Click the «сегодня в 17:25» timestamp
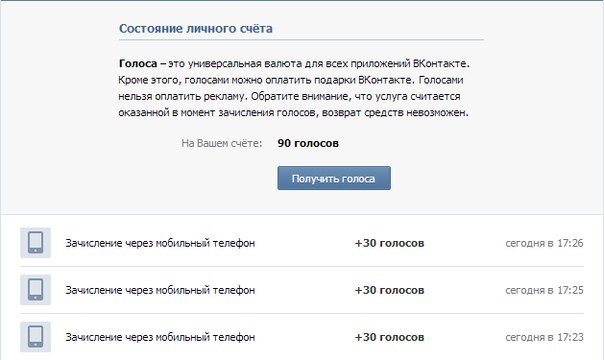The image size is (604, 360). coord(544,290)
